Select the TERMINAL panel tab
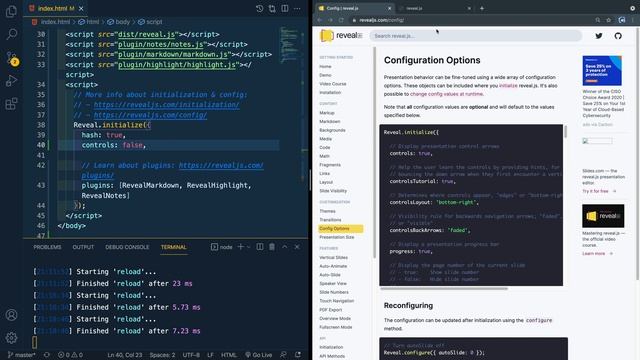 tap(173, 247)
